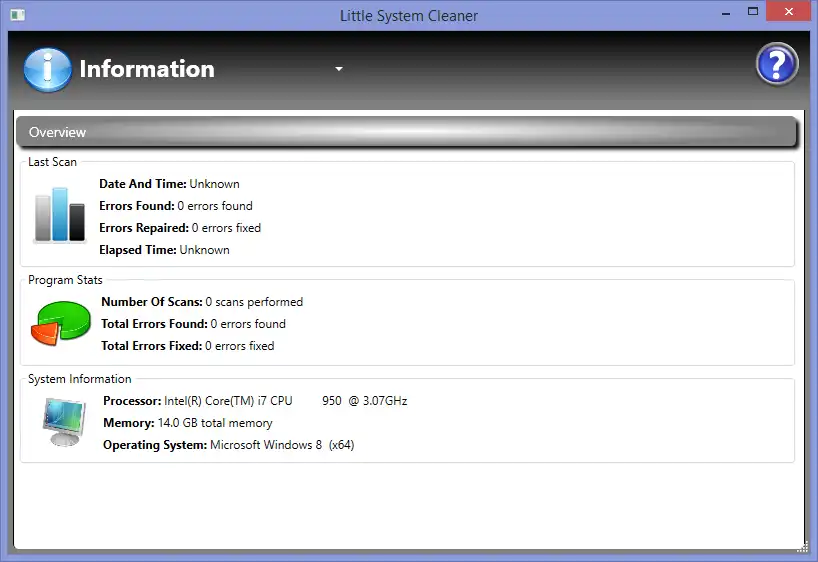Screen dimensions: 818x562
Task: Click the 'Program Stats' group label
Action: [65, 280]
